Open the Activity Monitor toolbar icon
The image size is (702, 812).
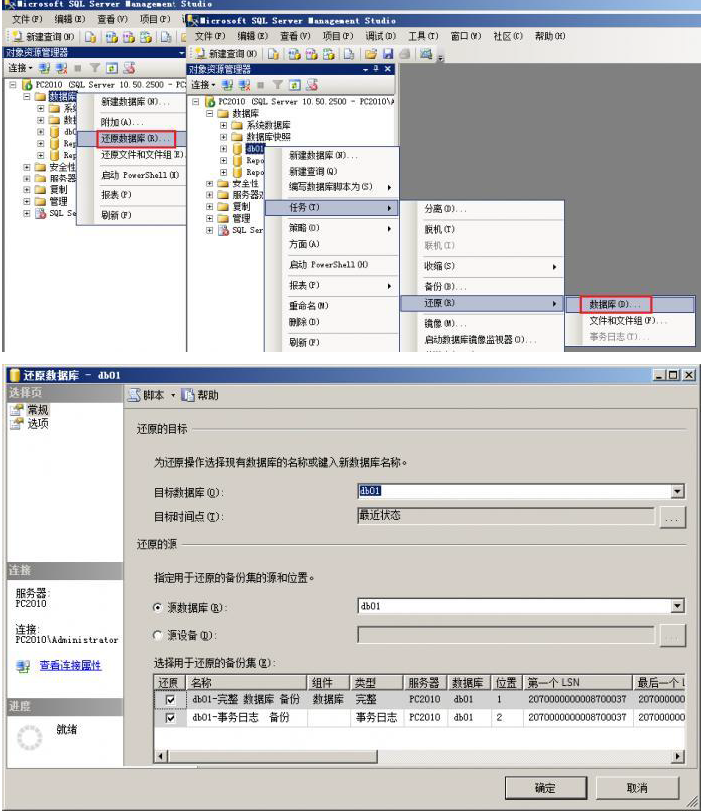pos(426,54)
